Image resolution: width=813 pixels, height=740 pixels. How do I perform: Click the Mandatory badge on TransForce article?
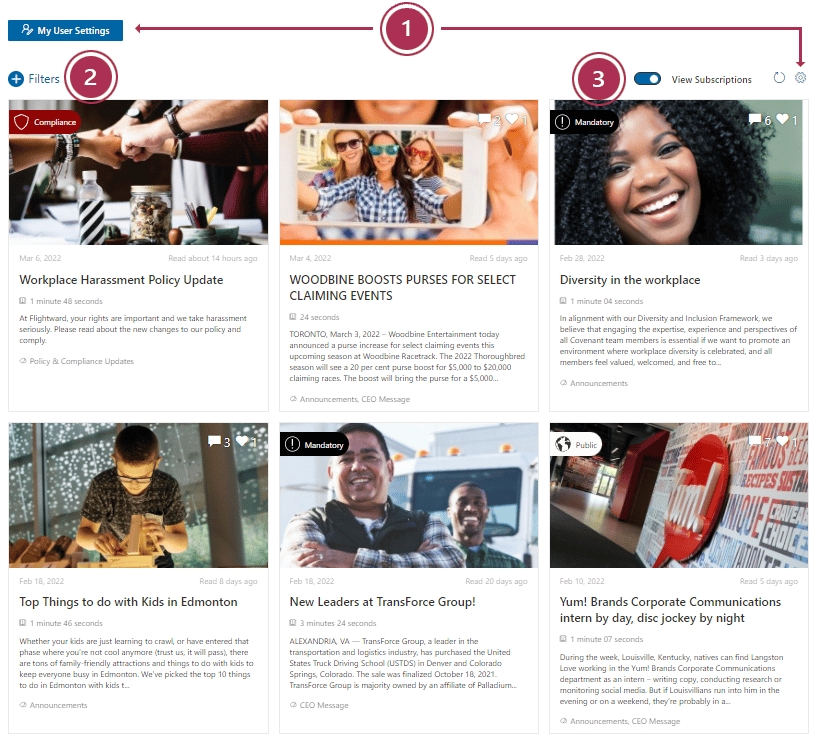[314, 444]
